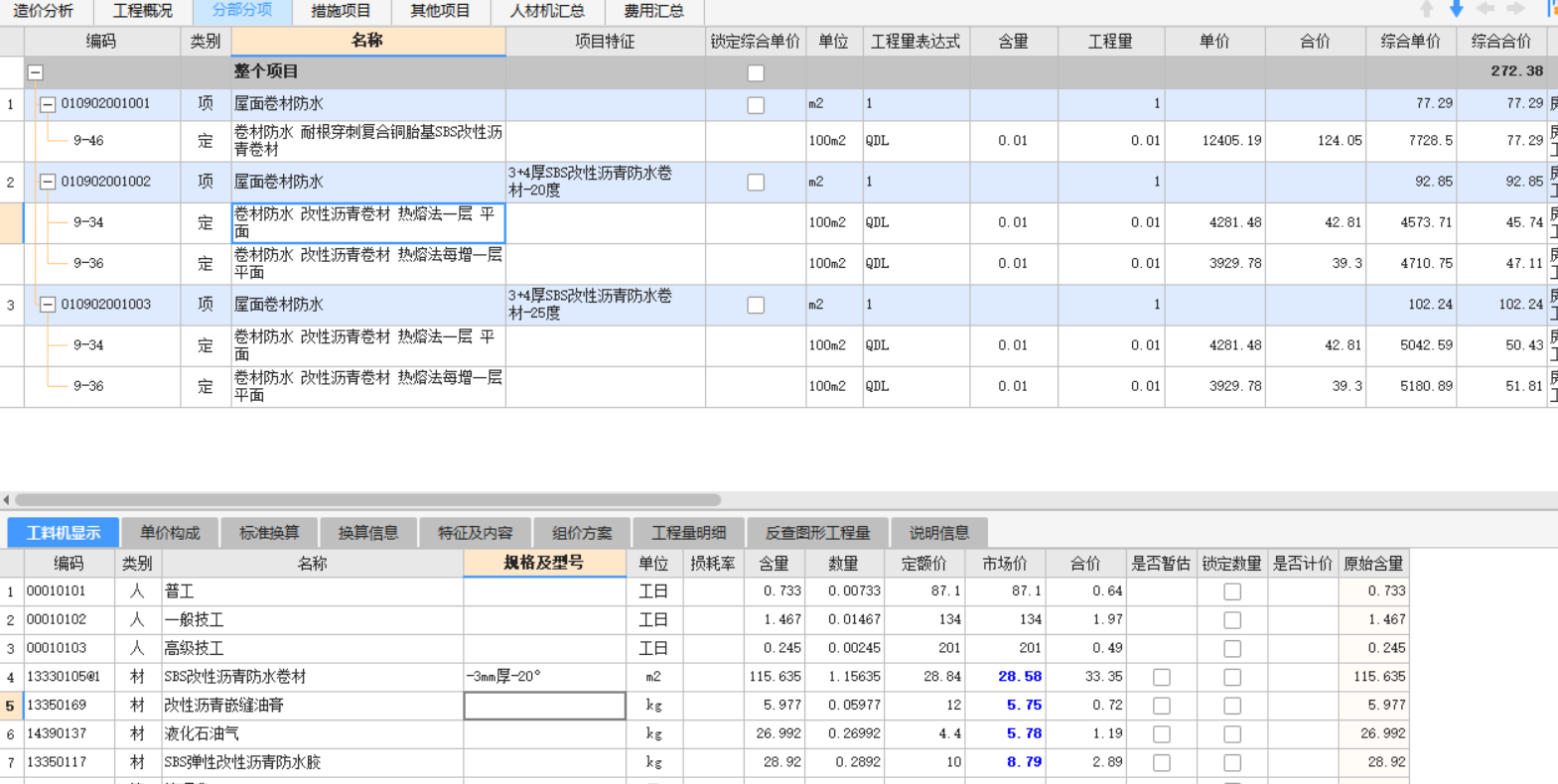Screen dimensions: 1558x784
Task: Select the 分部分项 tab
Action: 241,11
